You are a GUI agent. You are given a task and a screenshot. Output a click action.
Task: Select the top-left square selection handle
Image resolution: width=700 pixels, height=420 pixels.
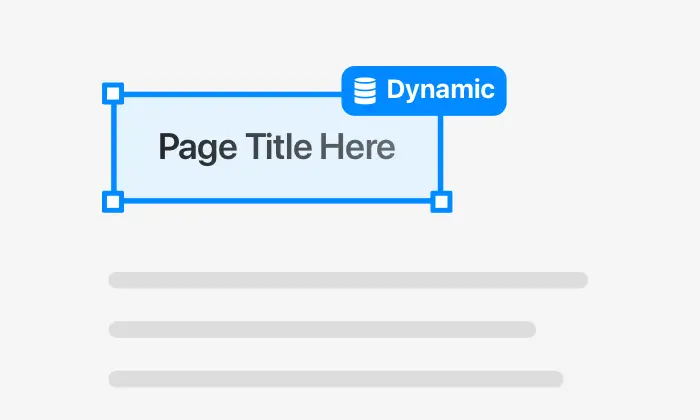pyautogui.click(x=113, y=93)
